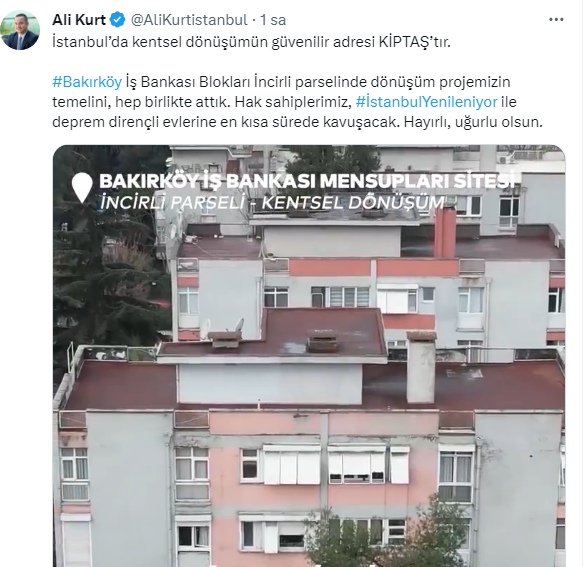Screen dimensions: 583x567
Task: Follow the #İstanbulYenileniyor hashtag
Action: (426, 102)
